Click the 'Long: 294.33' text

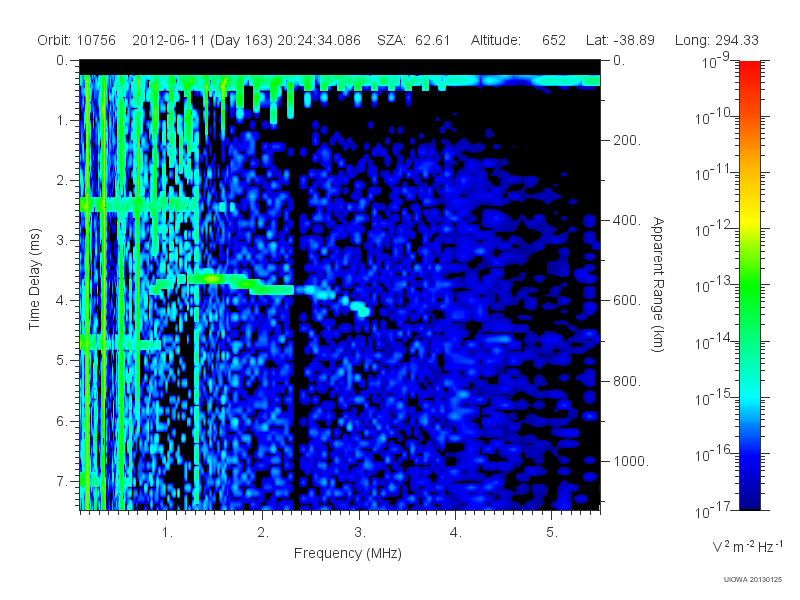tap(717, 40)
